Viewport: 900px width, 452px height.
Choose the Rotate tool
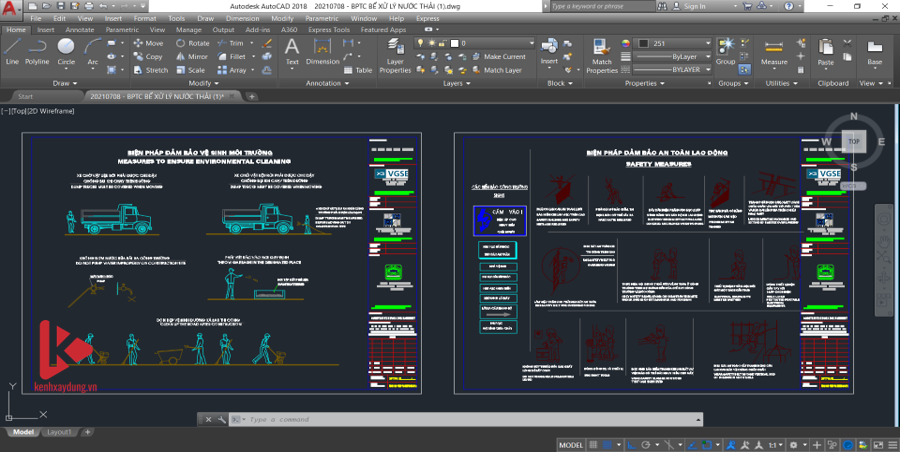point(193,44)
